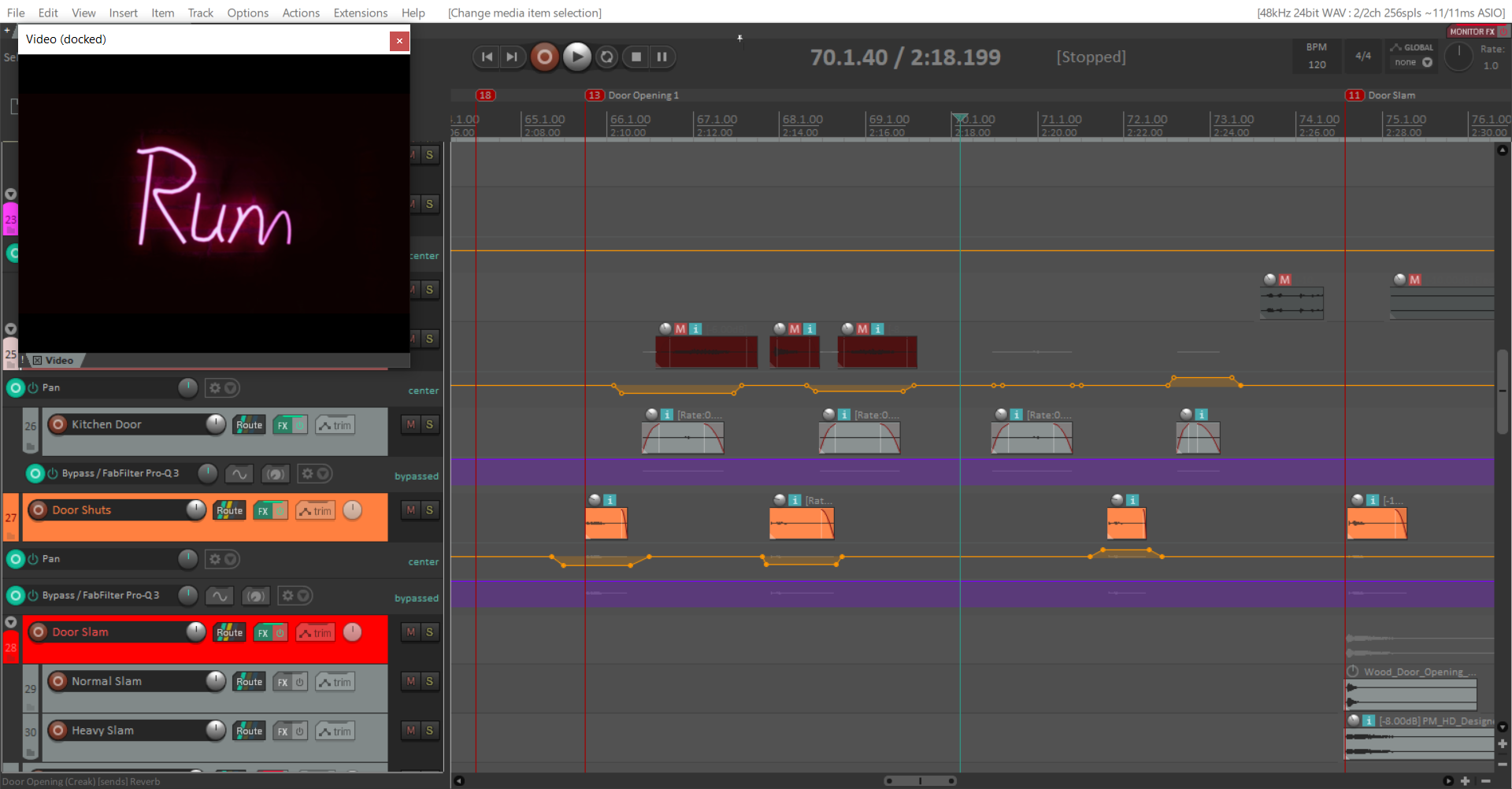Jump to end of project
The height and width of the screenshot is (789, 1512).
(x=513, y=57)
